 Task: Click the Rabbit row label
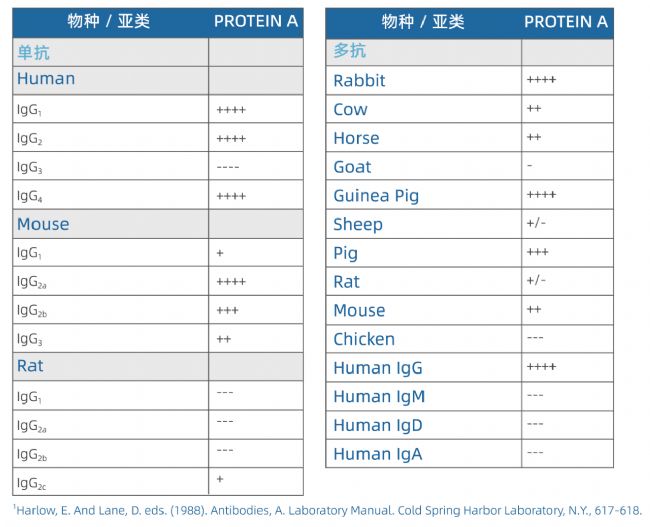tap(359, 81)
